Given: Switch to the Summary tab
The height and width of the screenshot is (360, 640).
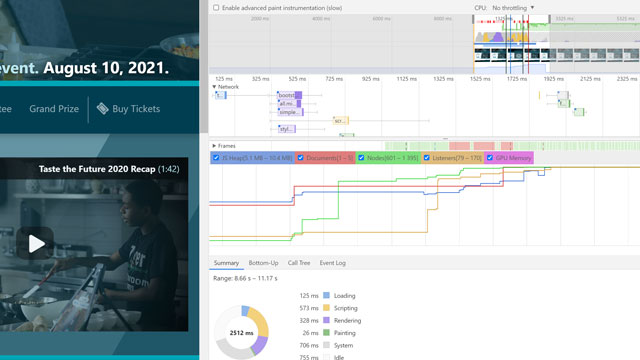Looking at the screenshot, I should (x=226, y=263).
